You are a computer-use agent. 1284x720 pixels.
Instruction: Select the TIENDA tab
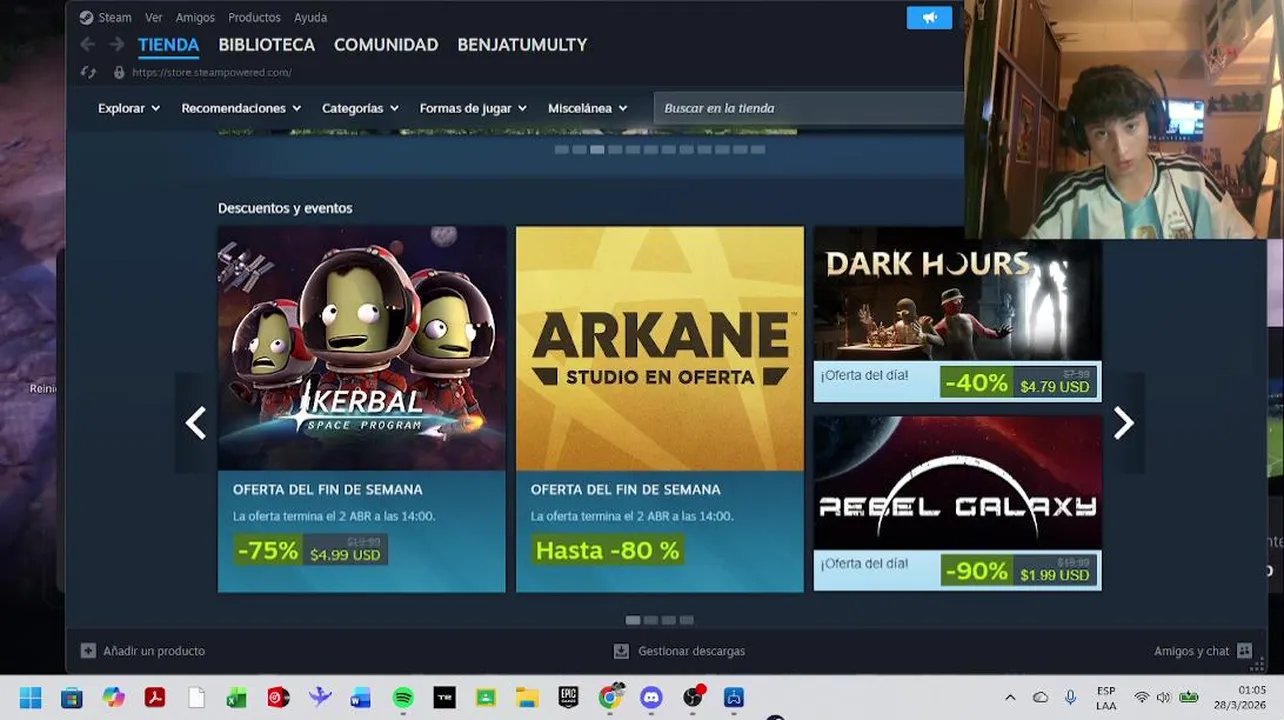168,45
